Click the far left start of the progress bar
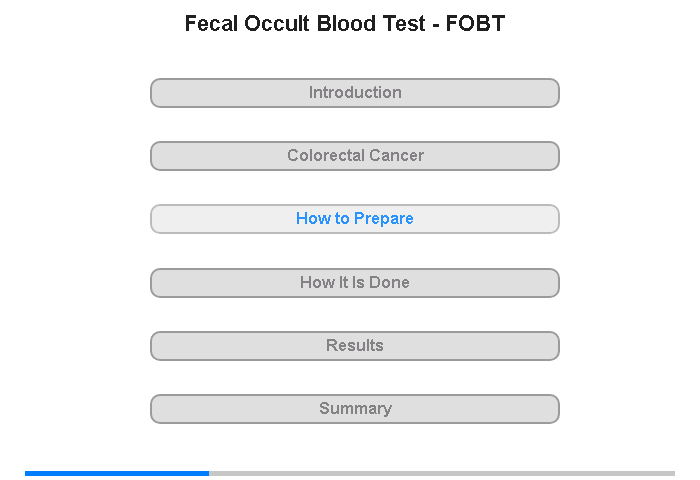 pos(27,473)
